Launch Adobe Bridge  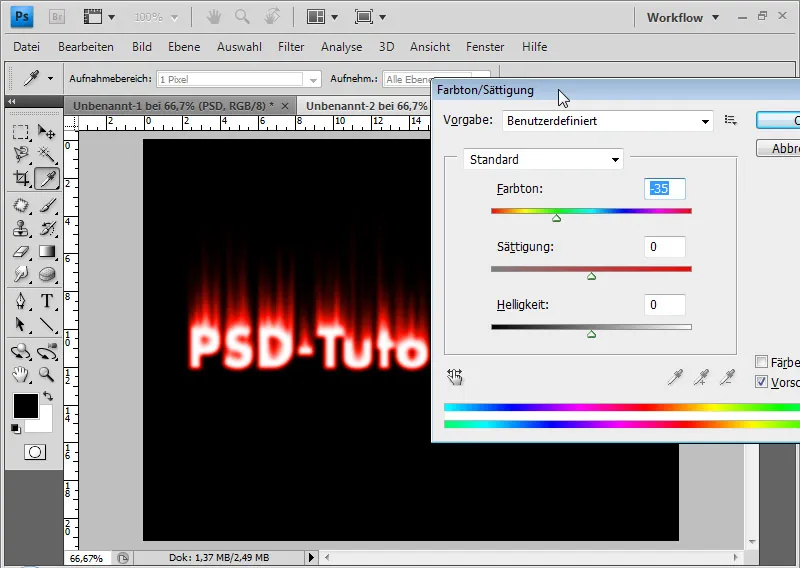[57, 17]
